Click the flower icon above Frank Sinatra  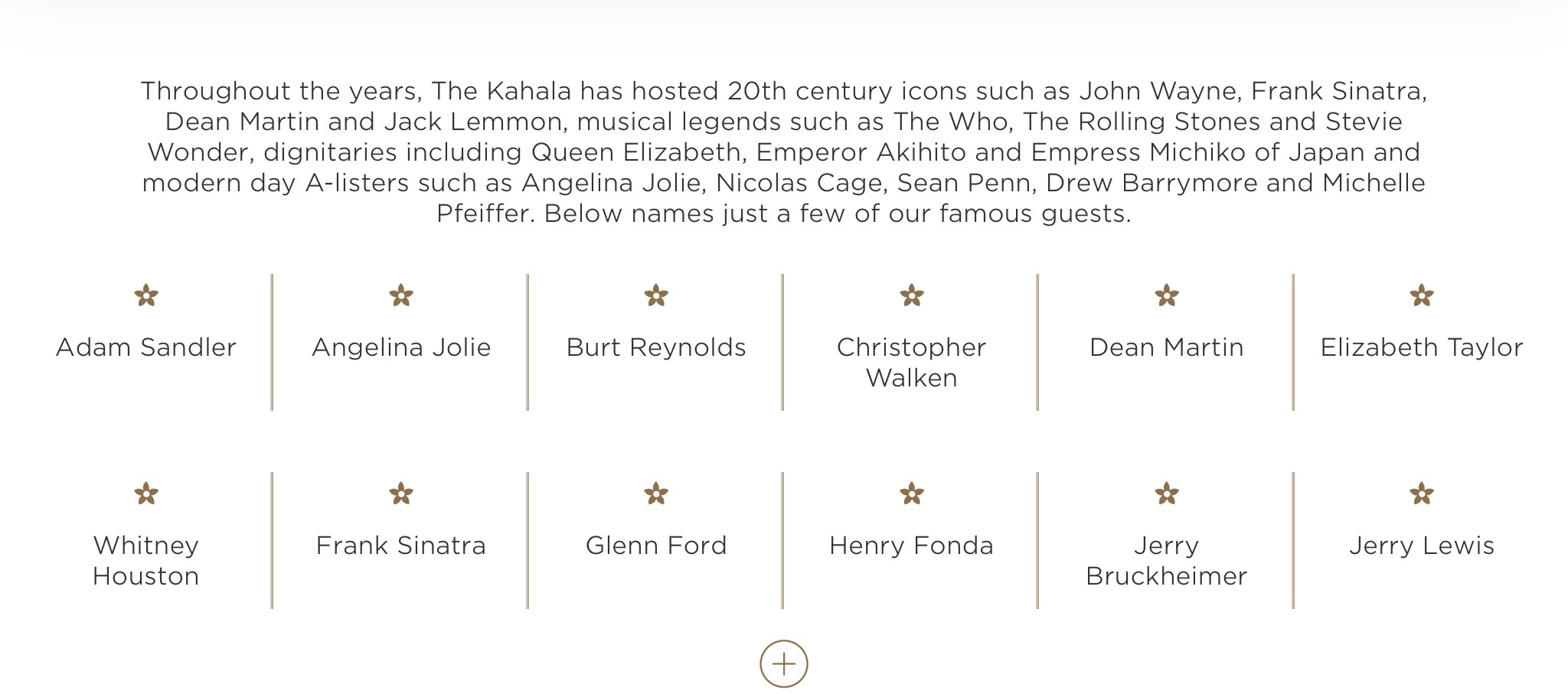[x=401, y=494]
